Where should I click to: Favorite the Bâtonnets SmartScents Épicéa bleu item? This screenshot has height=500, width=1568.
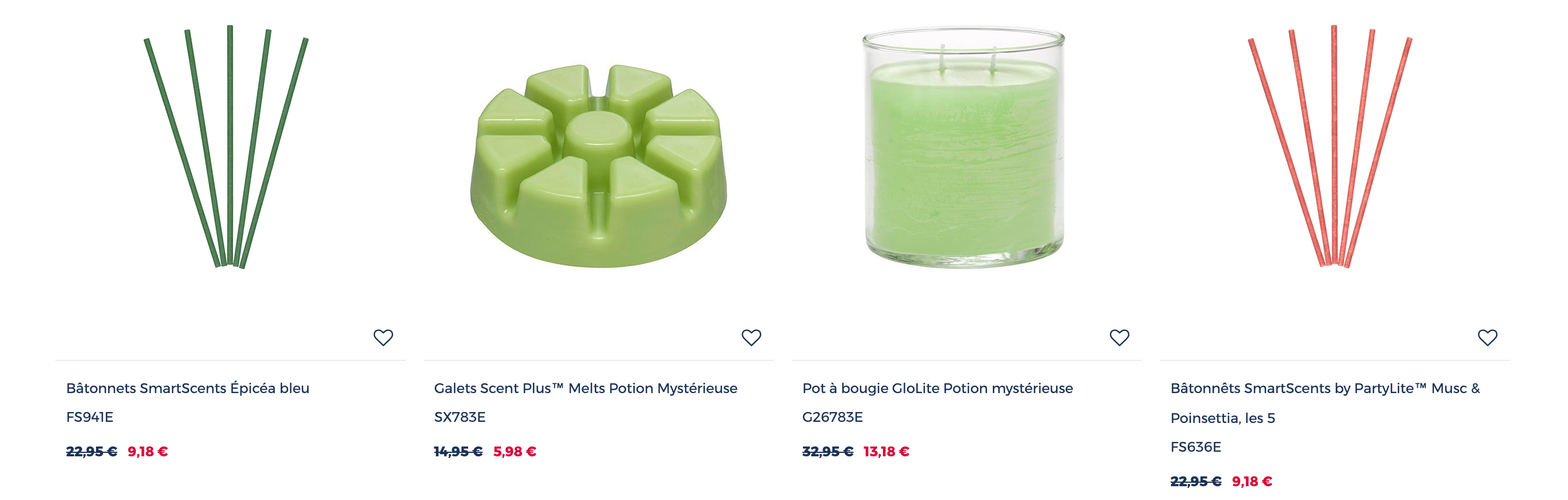(383, 337)
